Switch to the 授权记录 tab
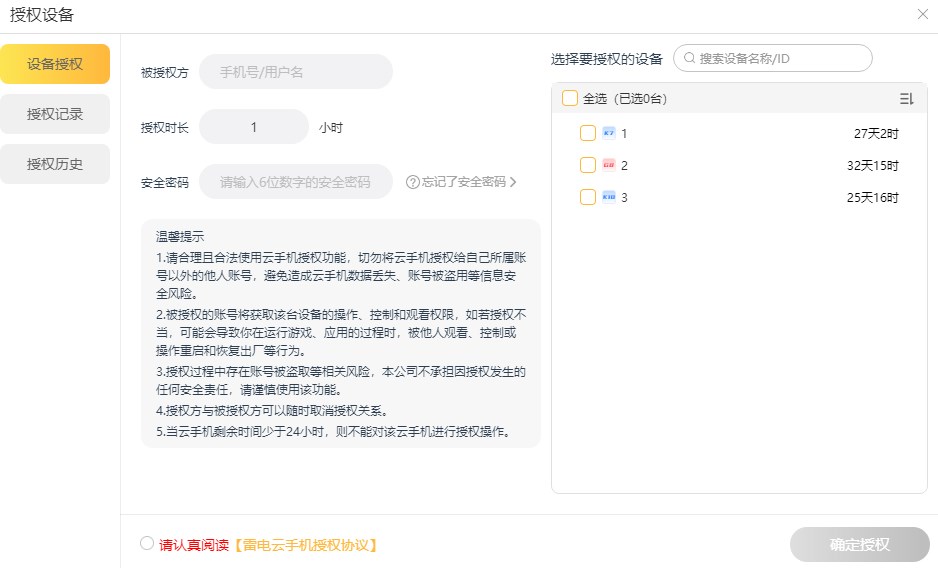Screen dimensions: 938x568 tap(55, 114)
